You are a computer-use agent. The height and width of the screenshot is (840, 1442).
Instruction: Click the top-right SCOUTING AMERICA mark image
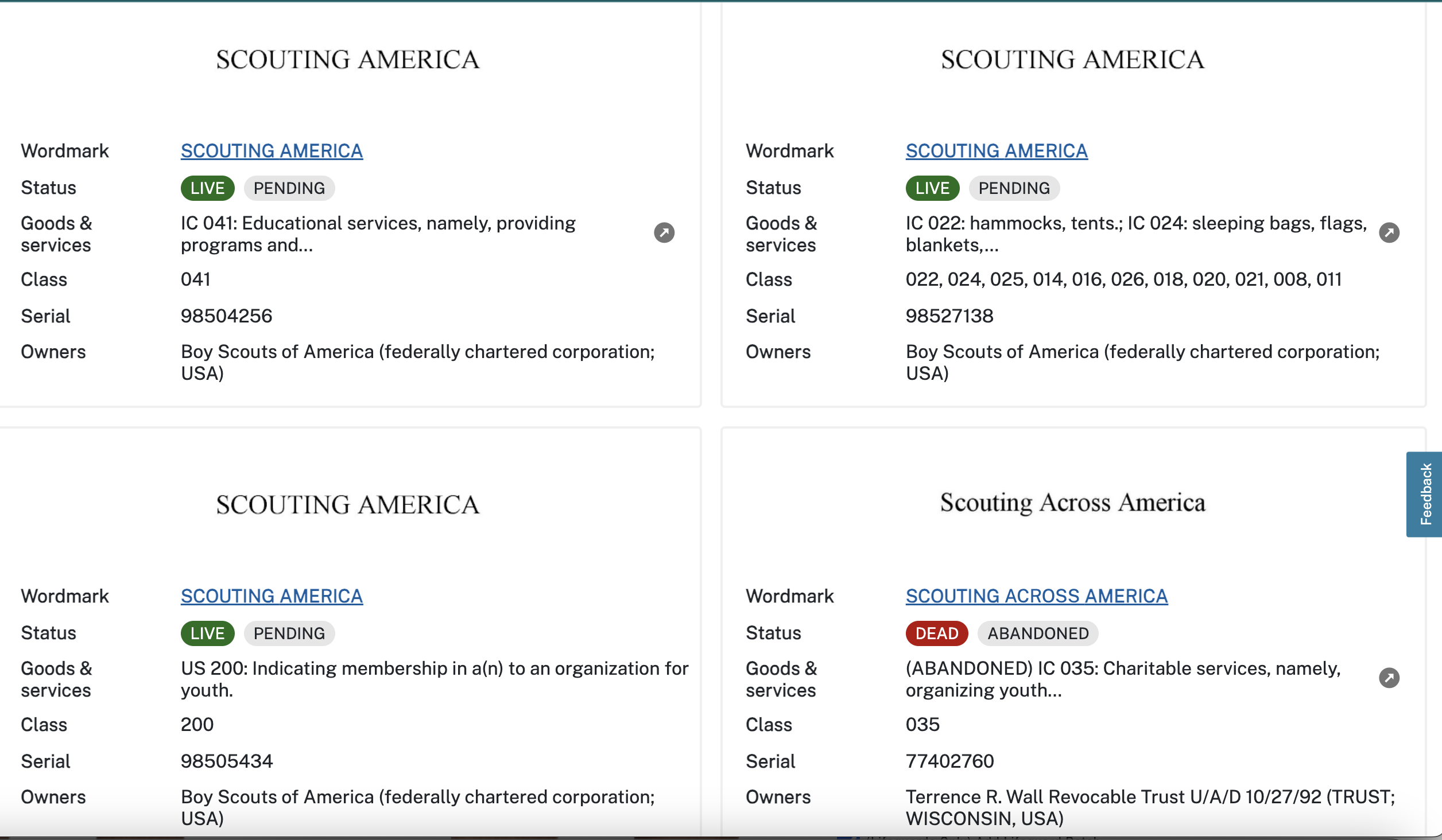[x=1073, y=60]
